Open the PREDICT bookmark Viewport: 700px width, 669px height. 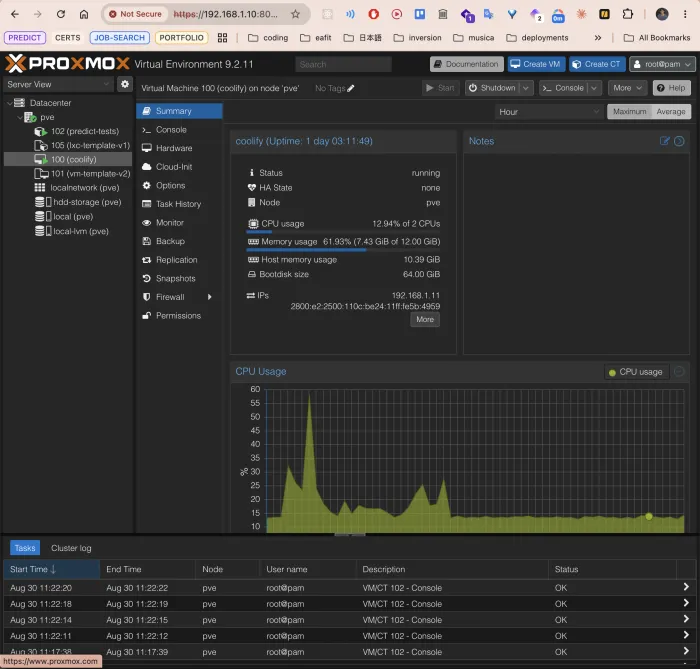click(25, 38)
